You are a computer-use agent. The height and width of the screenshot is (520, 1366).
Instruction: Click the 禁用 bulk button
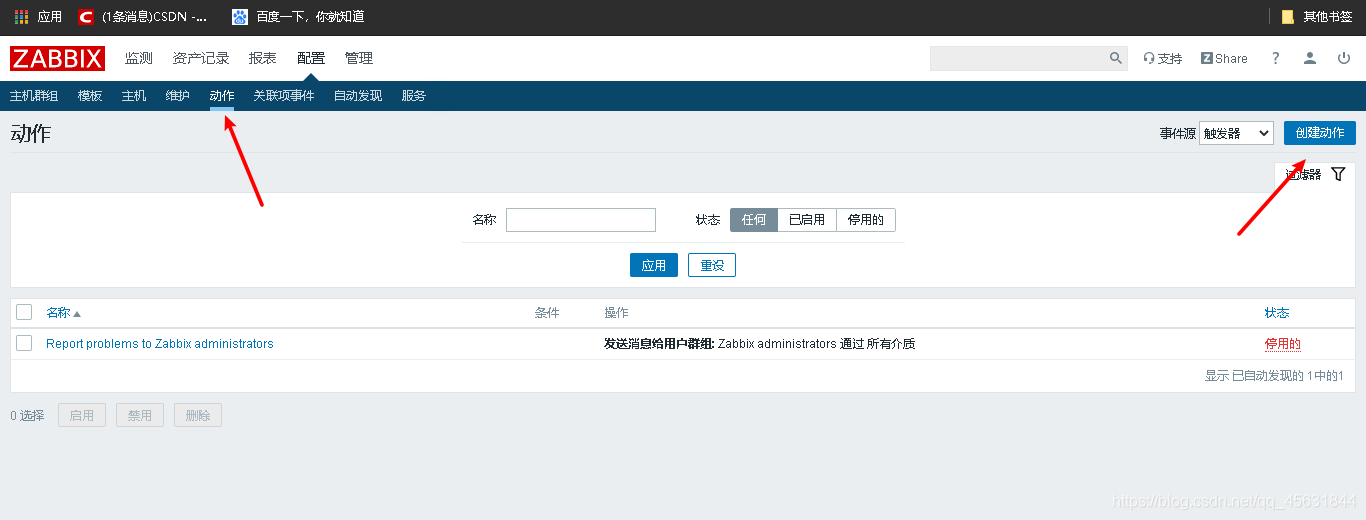click(x=140, y=415)
